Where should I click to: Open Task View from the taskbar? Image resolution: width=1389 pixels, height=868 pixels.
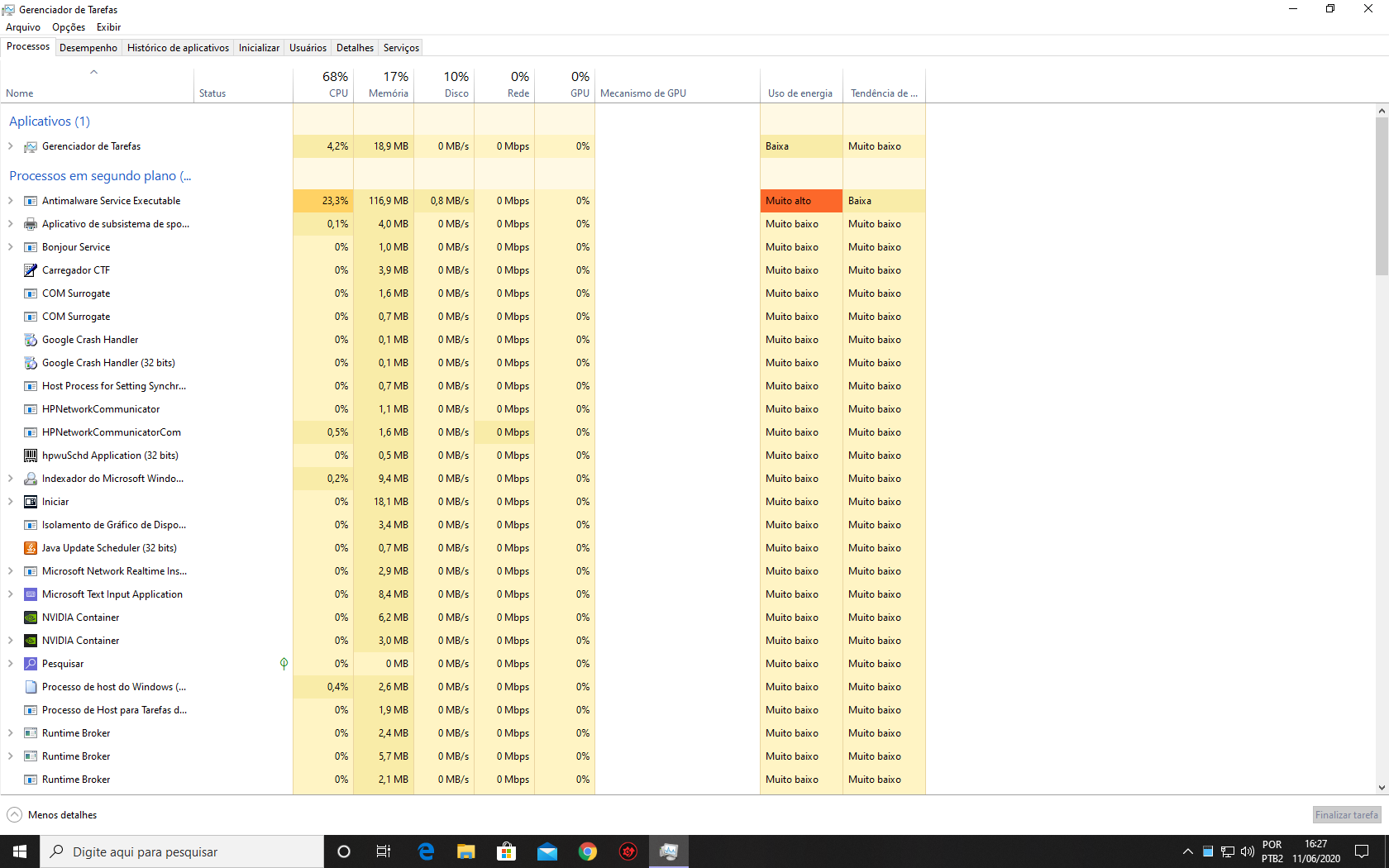(x=384, y=851)
